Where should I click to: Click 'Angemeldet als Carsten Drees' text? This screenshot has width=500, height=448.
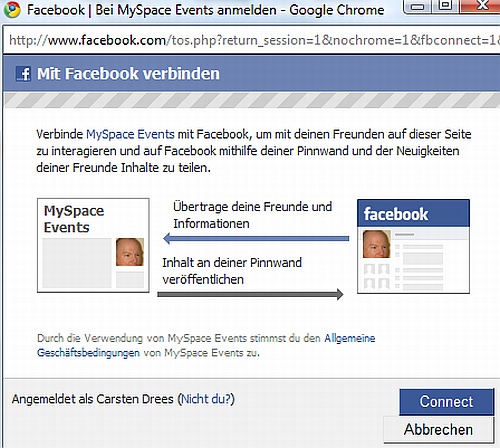coord(93,399)
